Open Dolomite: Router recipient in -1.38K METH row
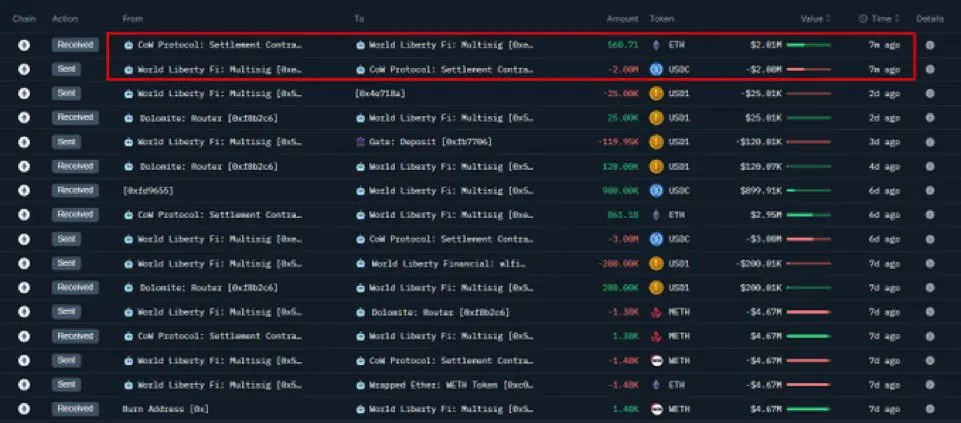961x423 pixels. pyautogui.click(x=440, y=312)
